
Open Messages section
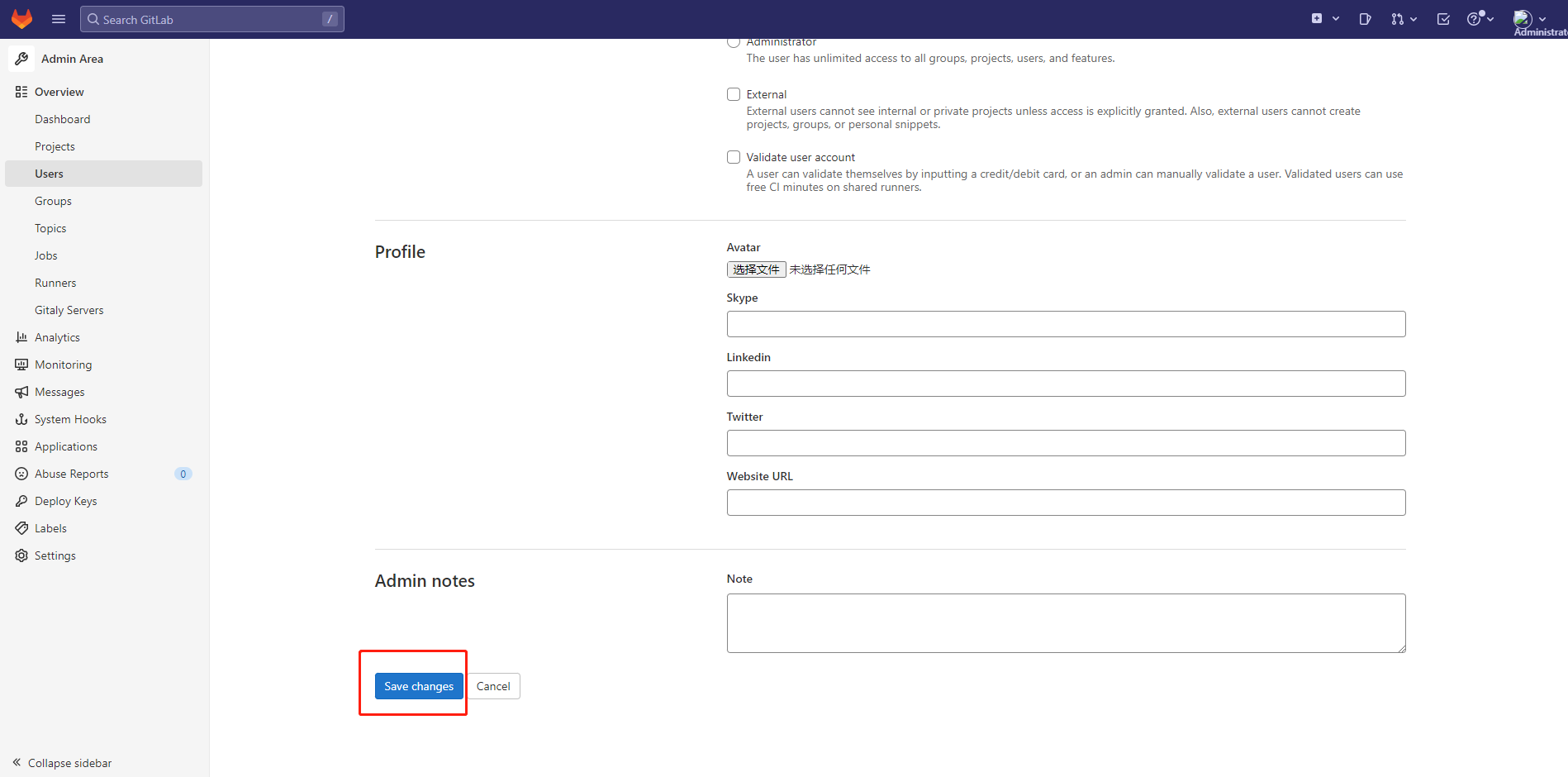59,392
